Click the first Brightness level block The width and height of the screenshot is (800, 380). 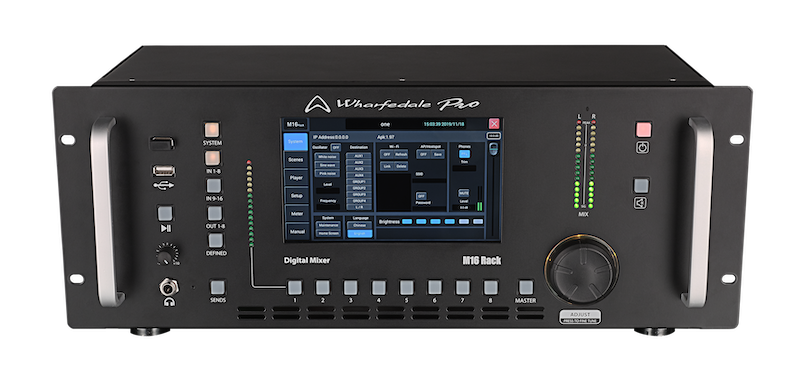click(407, 221)
